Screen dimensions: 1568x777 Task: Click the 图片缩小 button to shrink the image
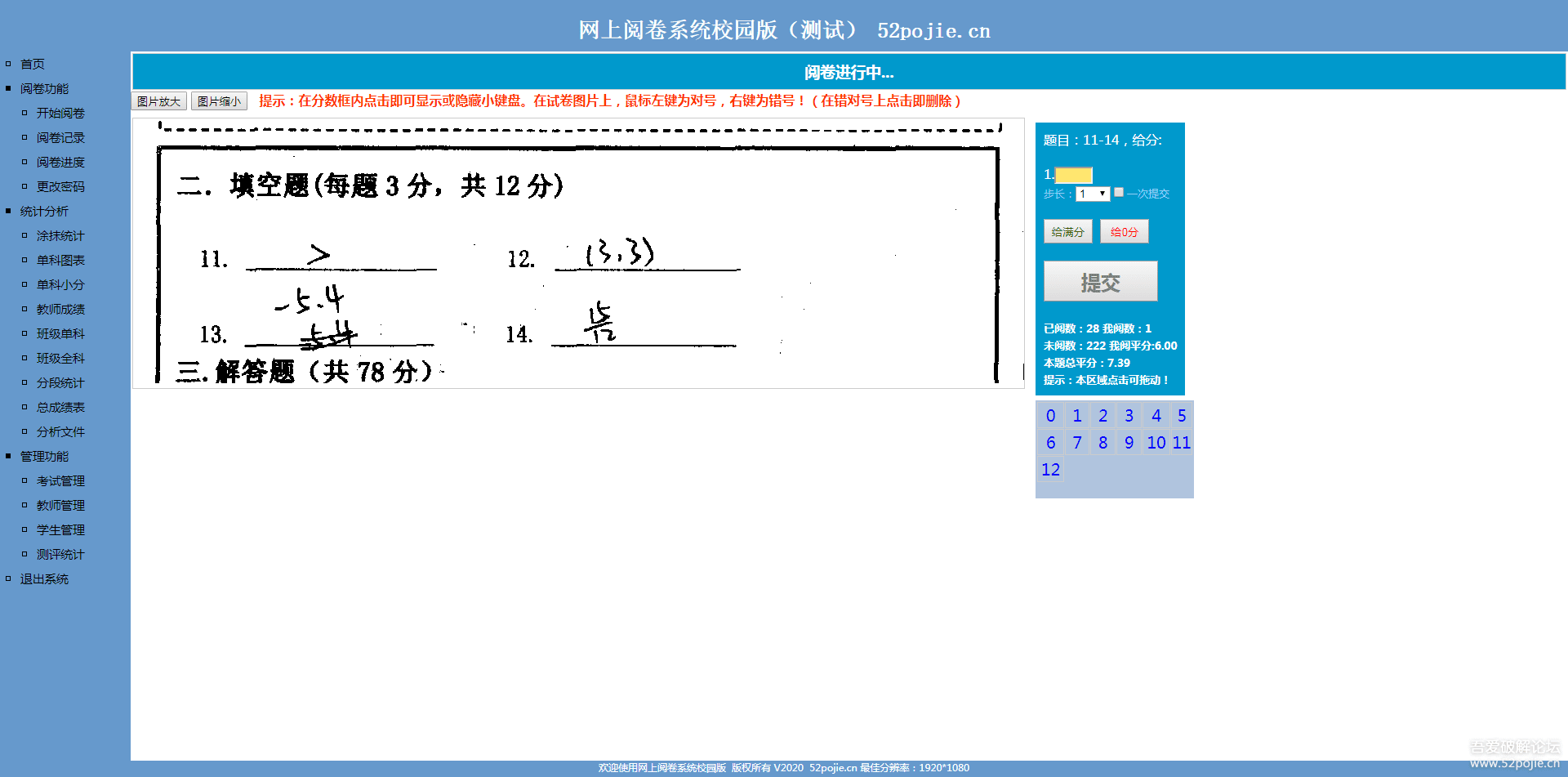tap(219, 100)
